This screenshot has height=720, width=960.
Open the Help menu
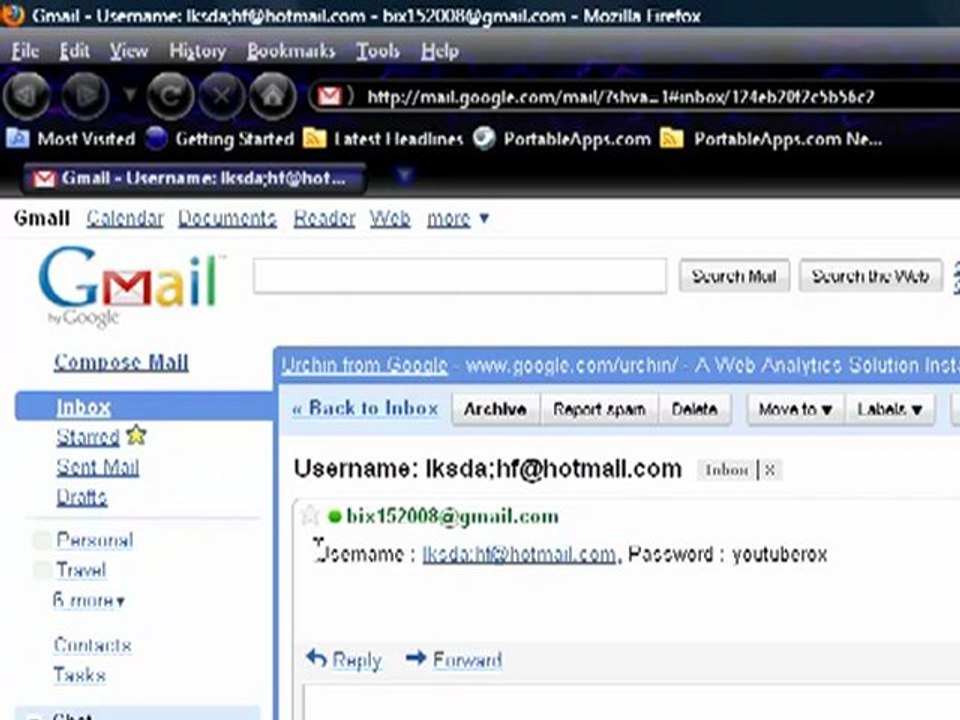440,51
